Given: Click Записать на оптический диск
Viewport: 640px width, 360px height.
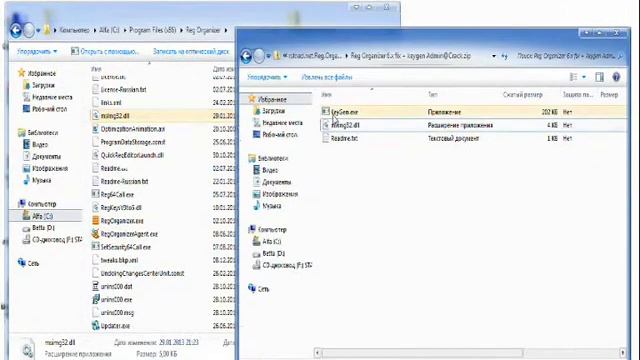Looking at the screenshot, I should pos(191,51).
